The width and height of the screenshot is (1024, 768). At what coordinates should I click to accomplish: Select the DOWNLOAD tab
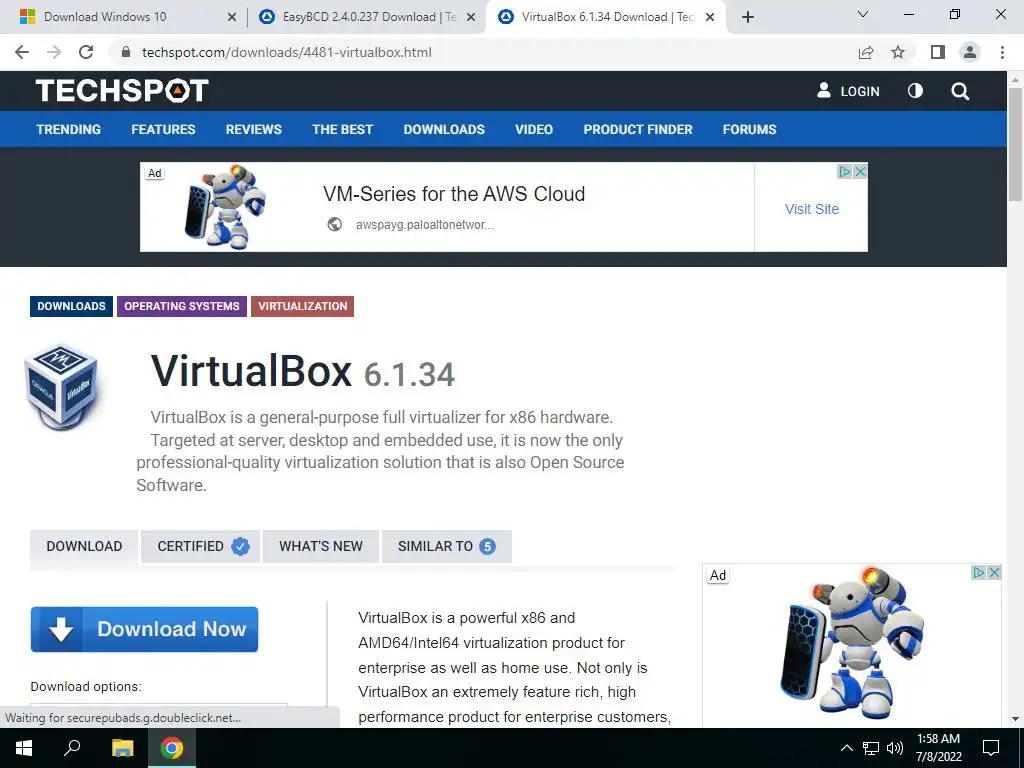84,546
